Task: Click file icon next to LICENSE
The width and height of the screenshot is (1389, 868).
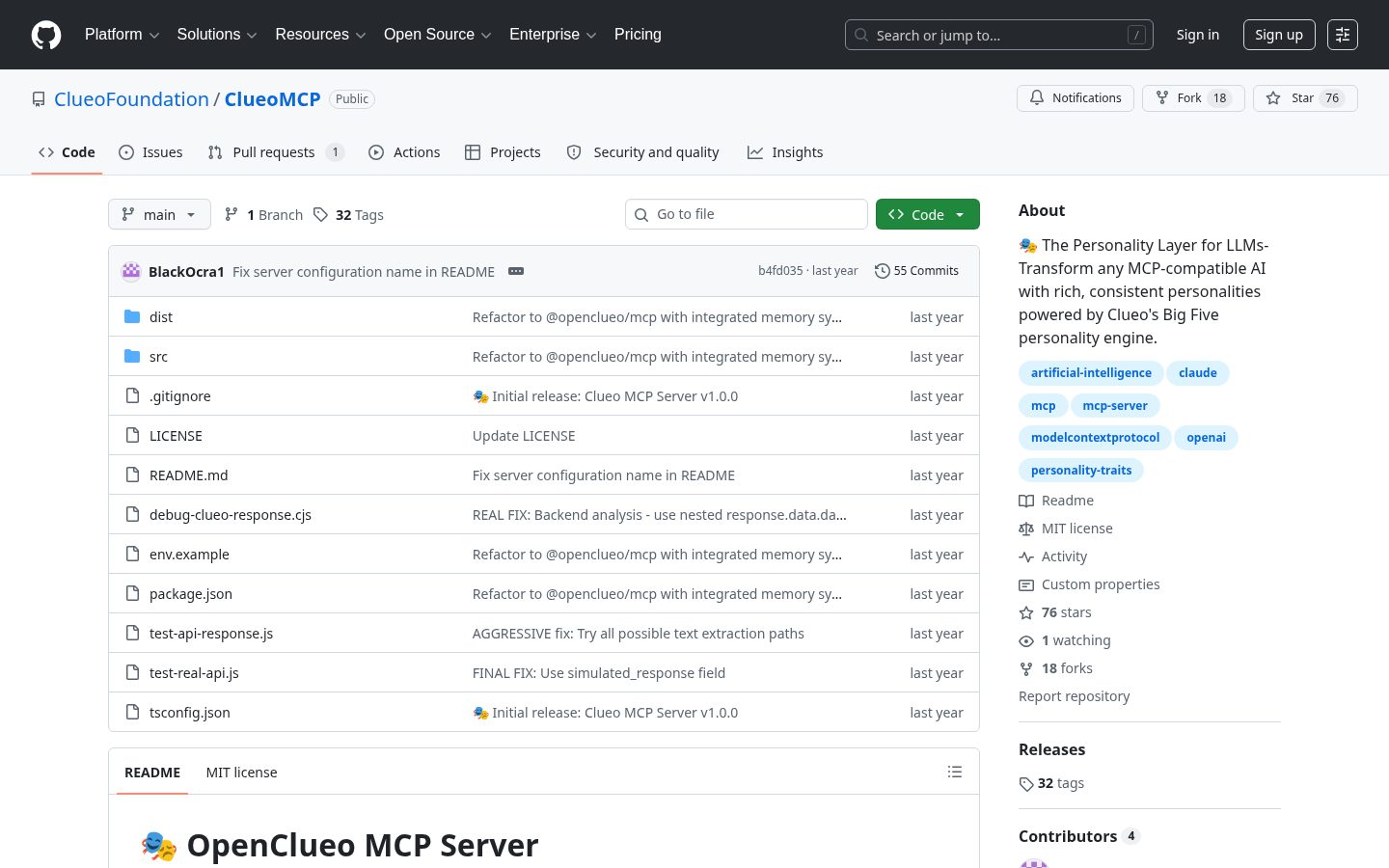Action: (132, 436)
